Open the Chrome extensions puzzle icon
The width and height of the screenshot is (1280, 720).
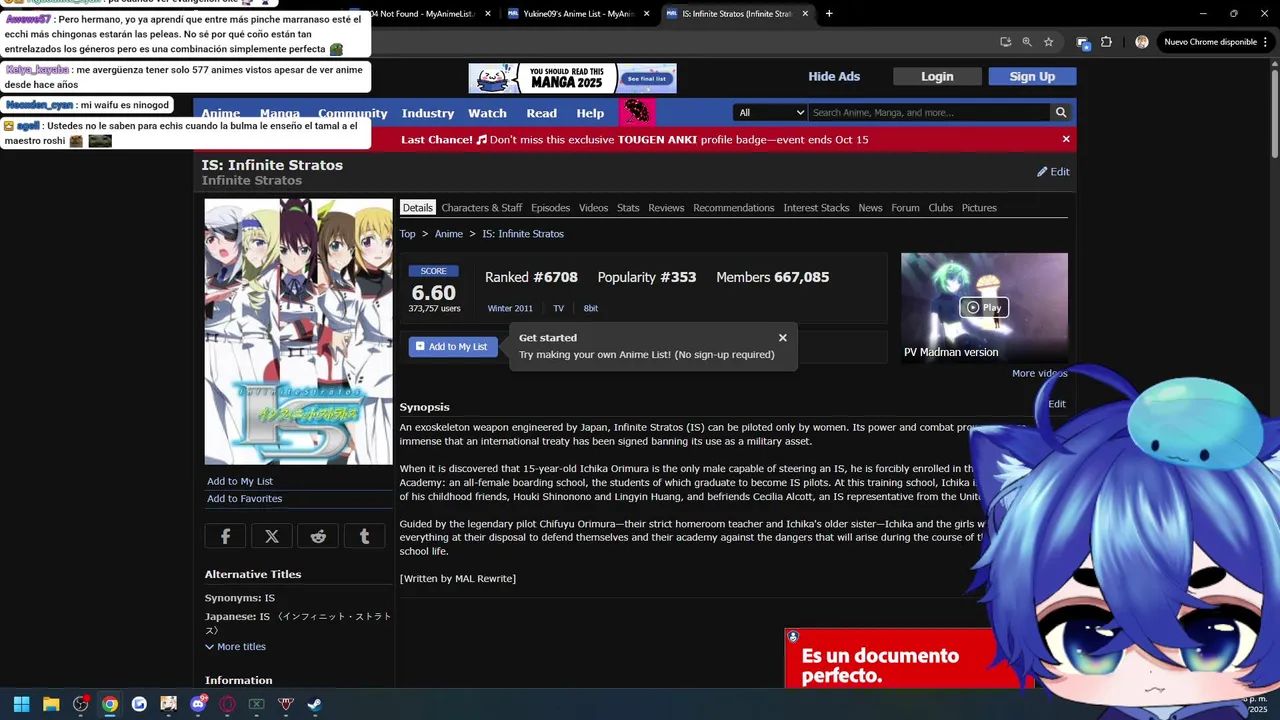pos(1106,42)
